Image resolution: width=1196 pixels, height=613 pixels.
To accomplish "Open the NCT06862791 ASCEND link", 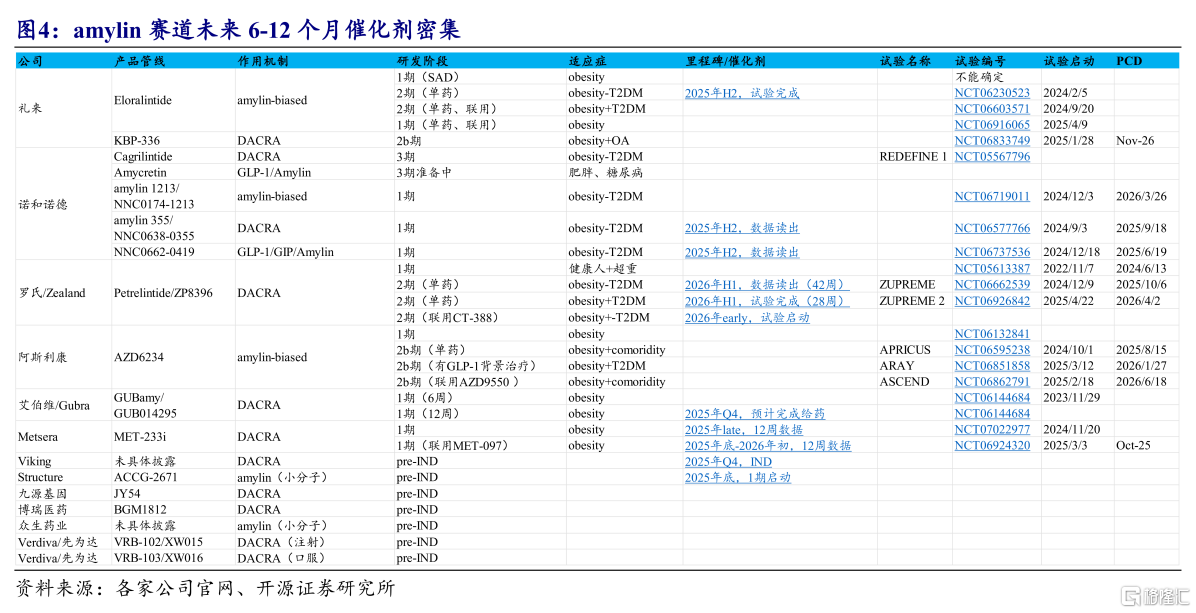I will tap(992, 382).
